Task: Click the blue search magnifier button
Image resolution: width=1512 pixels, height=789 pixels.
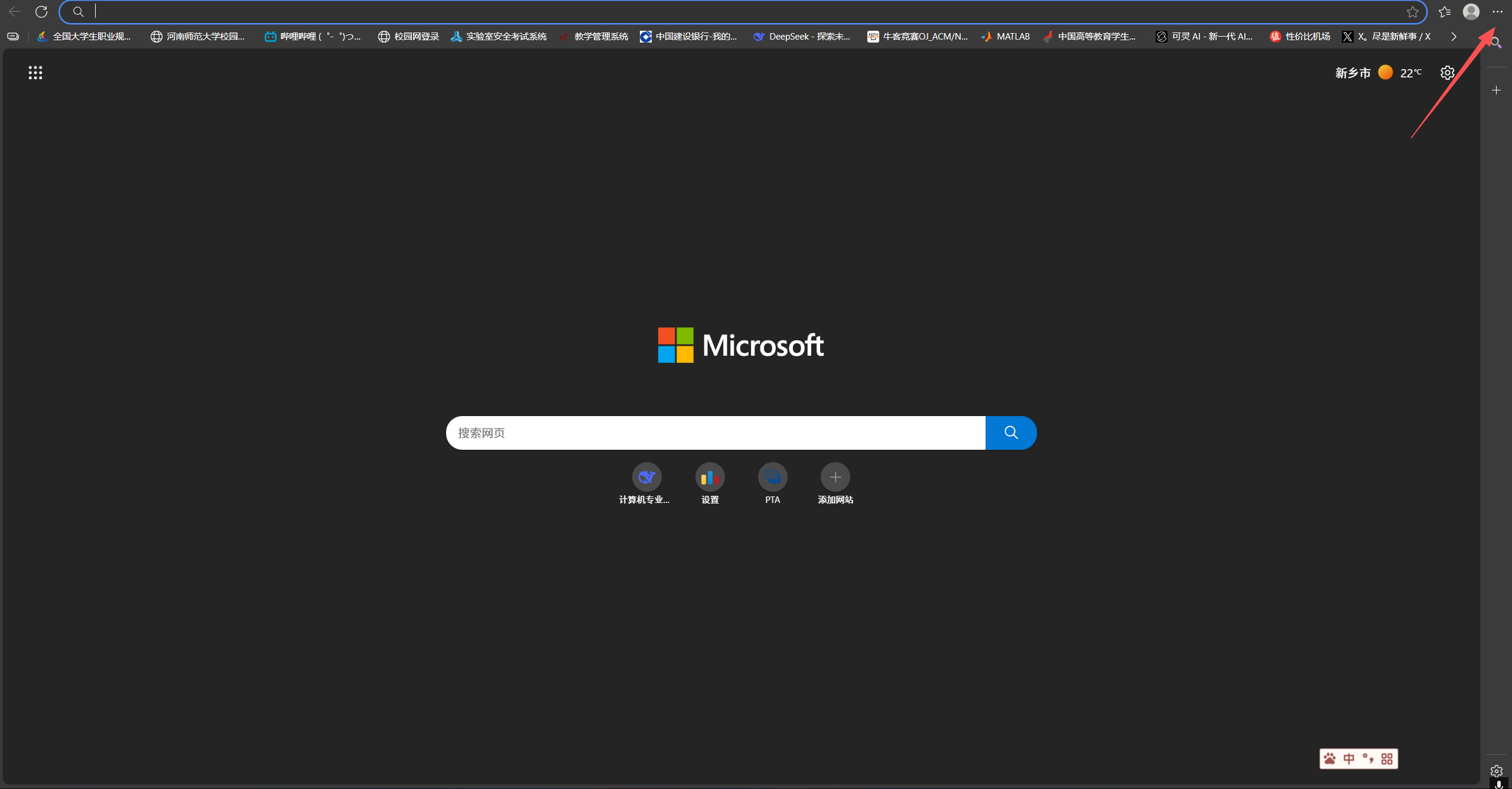Action: pyautogui.click(x=1010, y=433)
